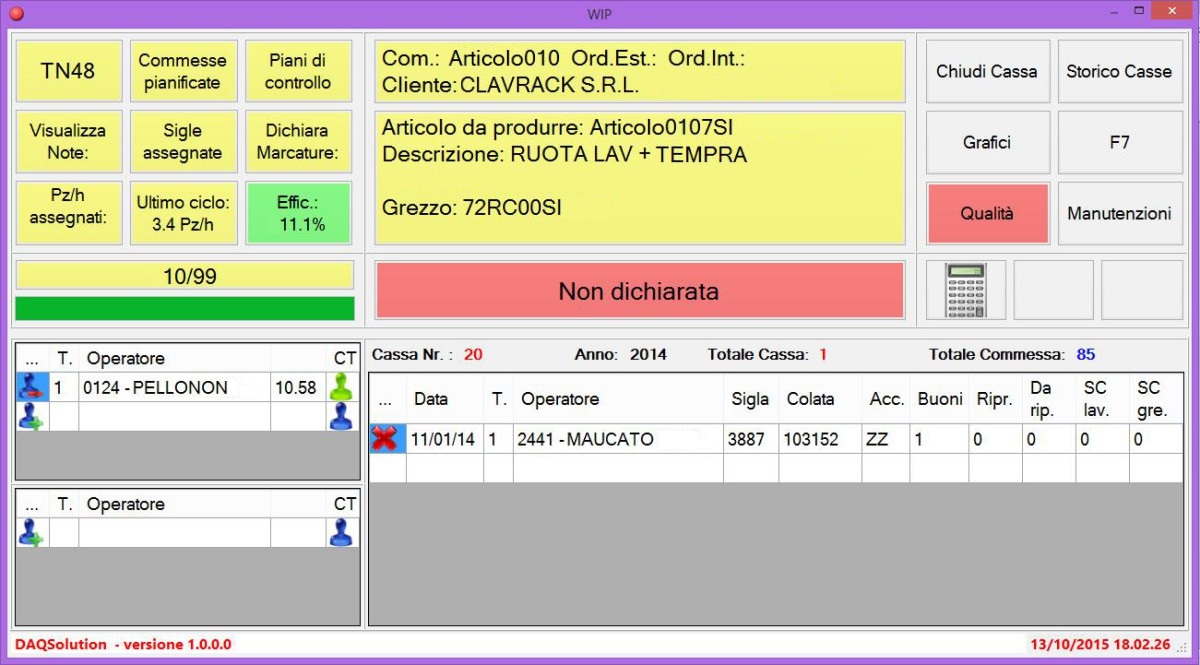Click the 10/99 counter field

point(185,276)
